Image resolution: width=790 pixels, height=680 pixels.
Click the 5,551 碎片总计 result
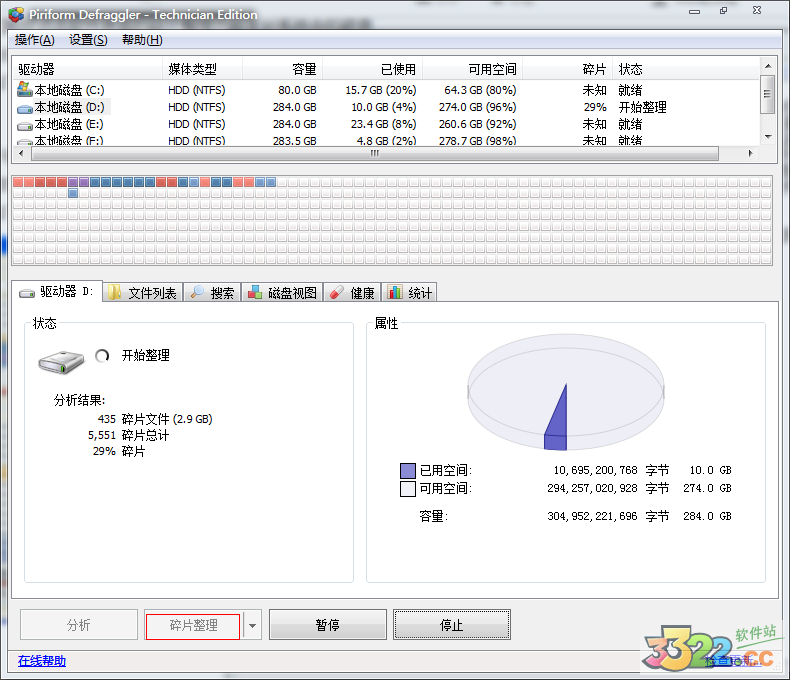[128, 435]
